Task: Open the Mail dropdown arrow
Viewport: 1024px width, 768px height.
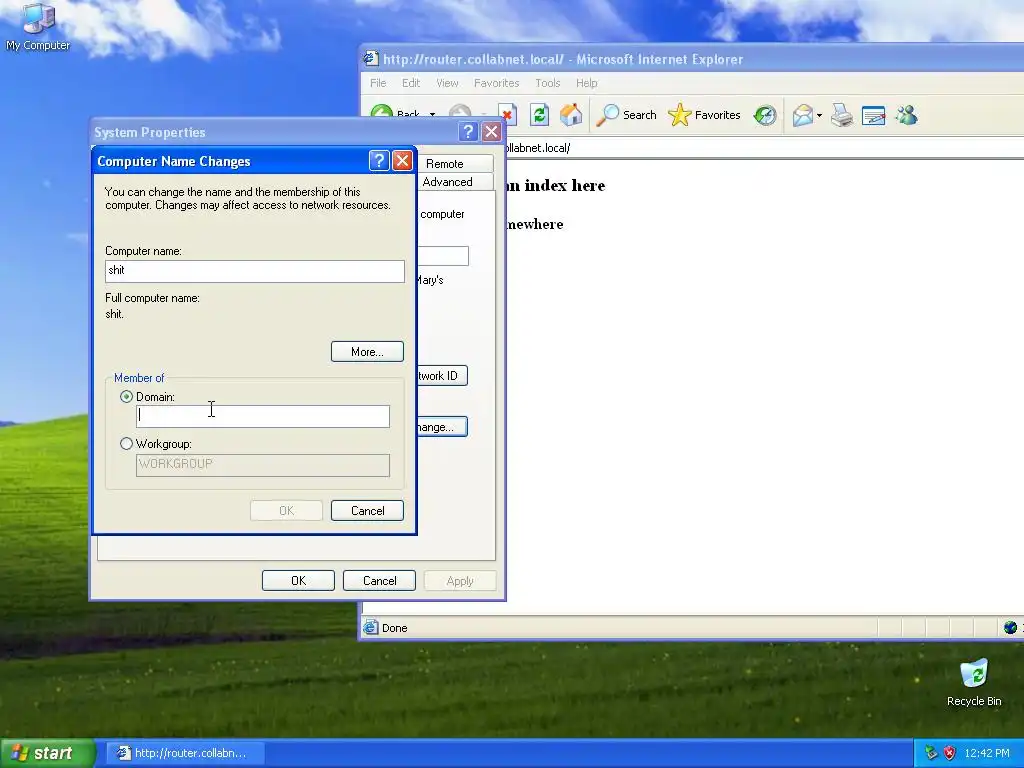Action: coord(819,116)
